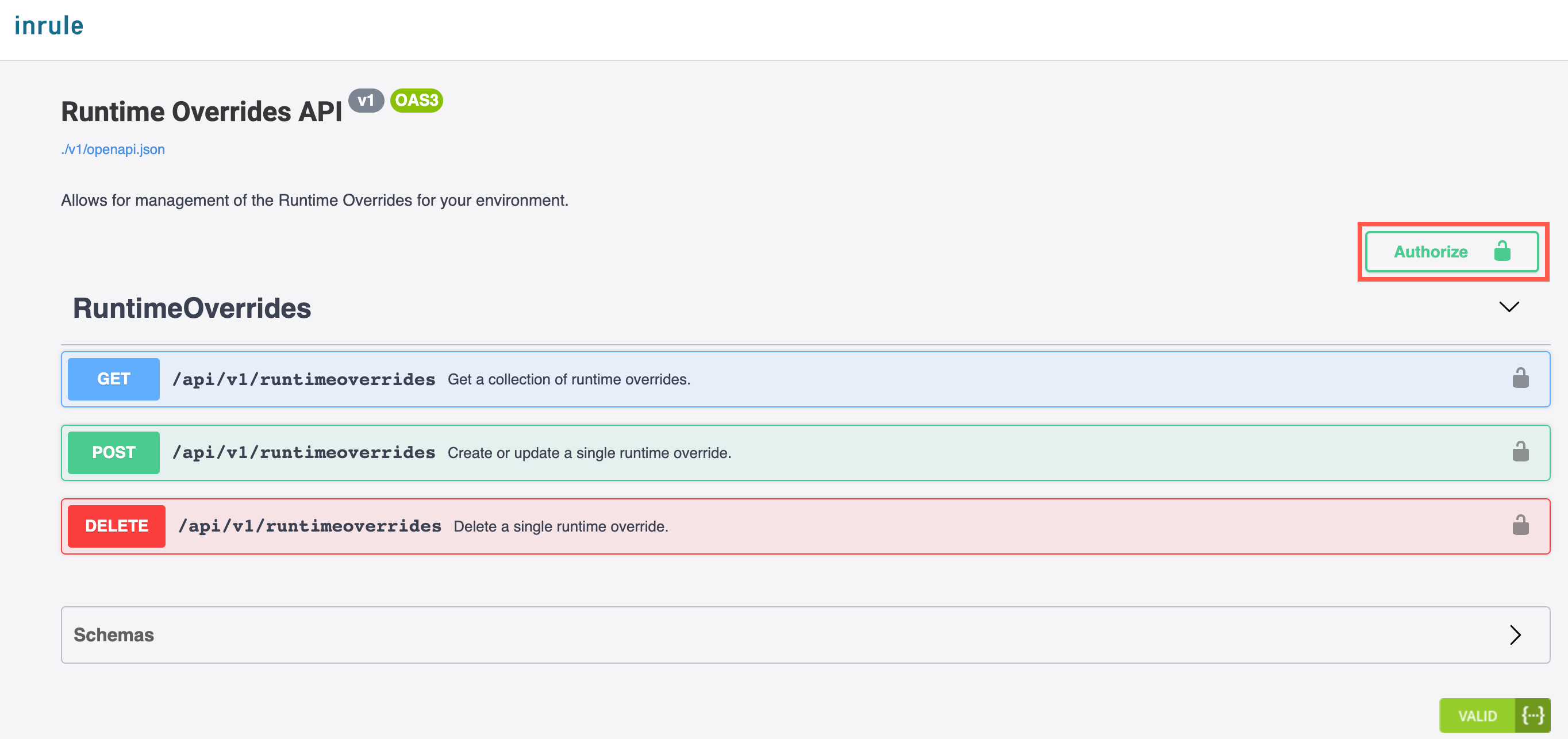
Task: Click the OAS3 badge
Action: click(x=416, y=99)
